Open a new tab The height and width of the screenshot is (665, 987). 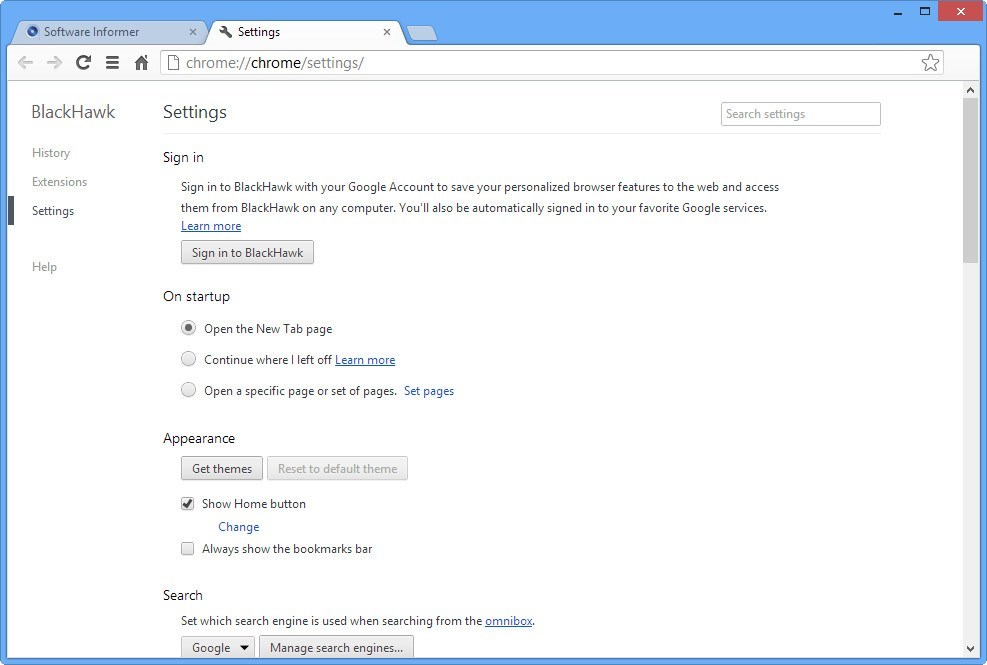click(x=422, y=33)
